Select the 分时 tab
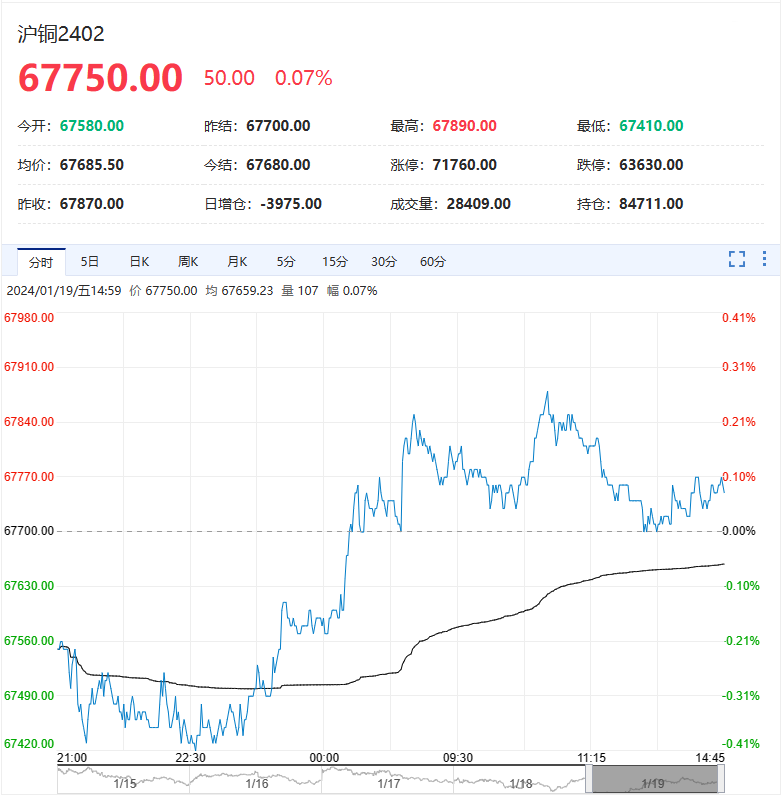The height and width of the screenshot is (796, 782). [x=41, y=262]
